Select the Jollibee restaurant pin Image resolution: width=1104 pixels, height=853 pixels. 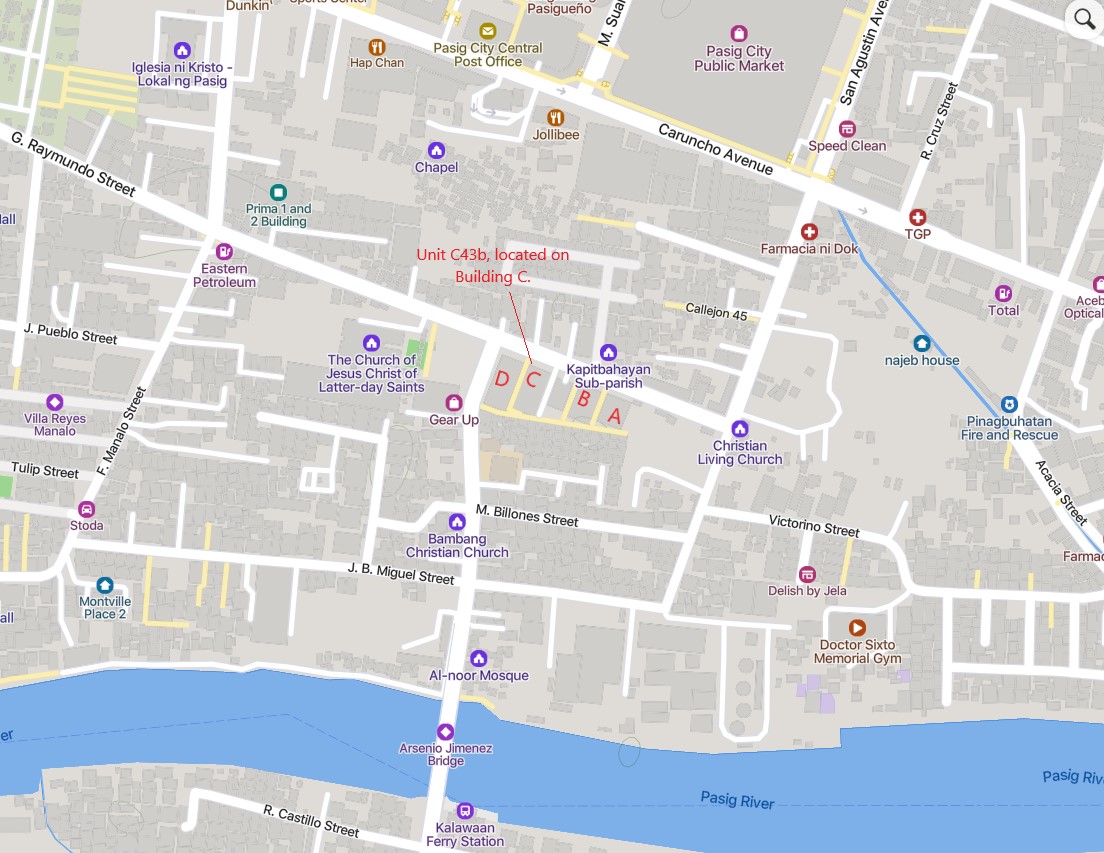point(556,117)
